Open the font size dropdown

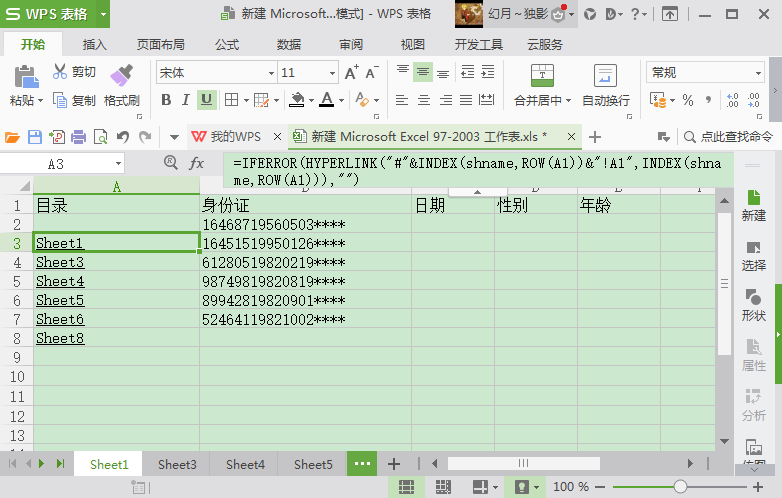[332, 73]
